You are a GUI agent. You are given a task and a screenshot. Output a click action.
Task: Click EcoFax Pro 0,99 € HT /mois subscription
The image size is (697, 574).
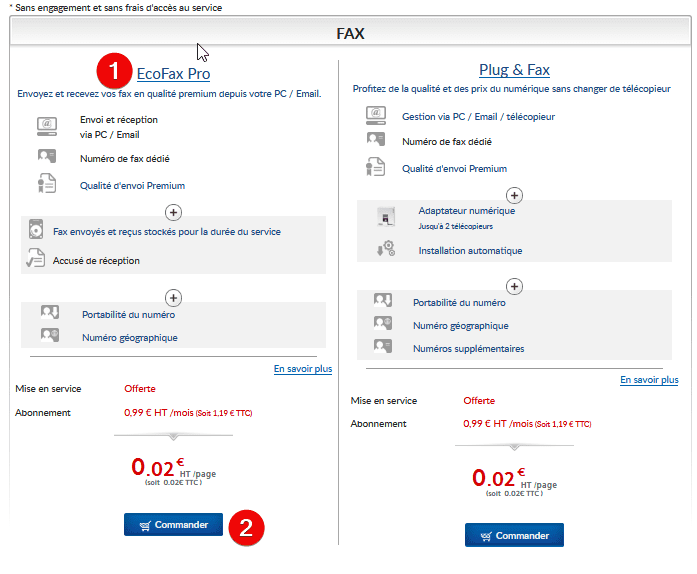click(188, 413)
